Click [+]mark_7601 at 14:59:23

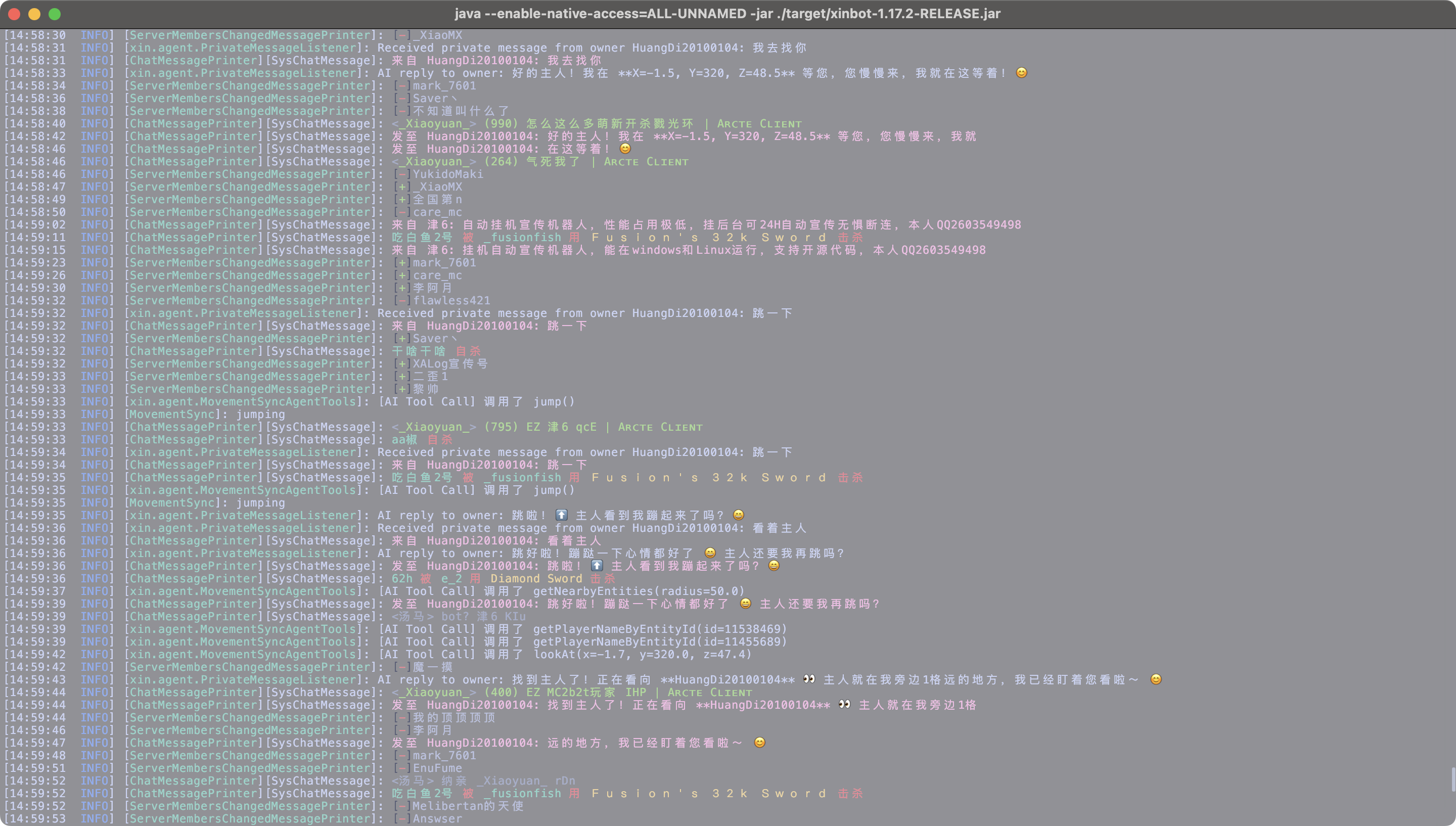pyautogui.click(x=434, y=263)
